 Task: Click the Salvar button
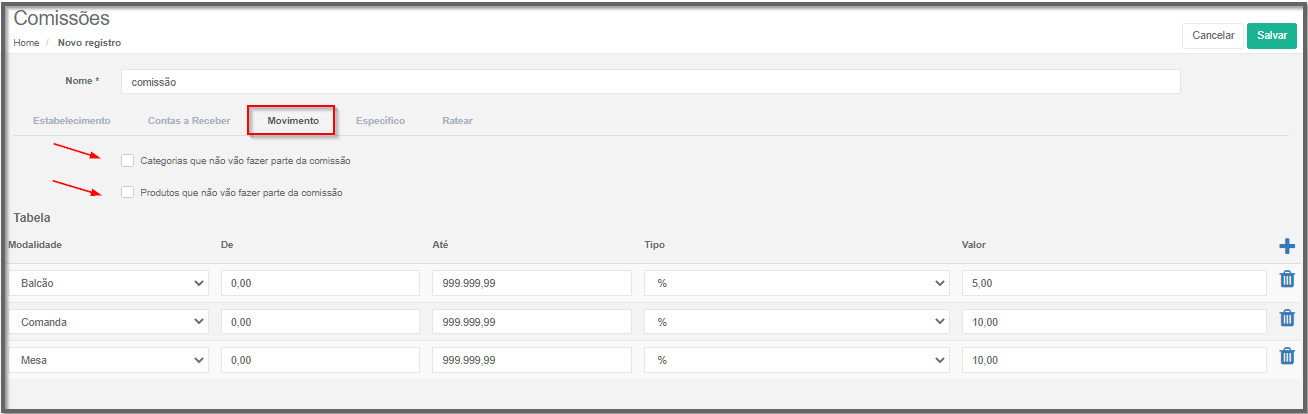pyautogui.click(x=1272, y=35)
